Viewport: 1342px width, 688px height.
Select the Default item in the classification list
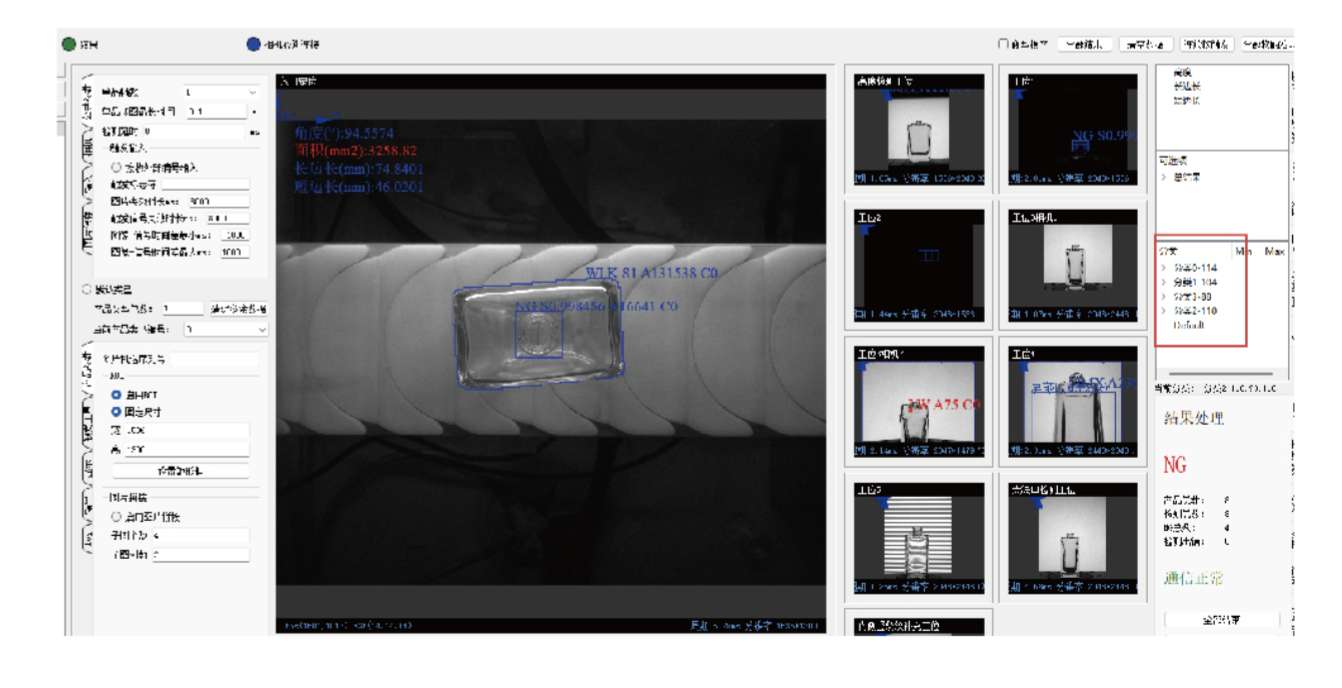coord(1189,325)
